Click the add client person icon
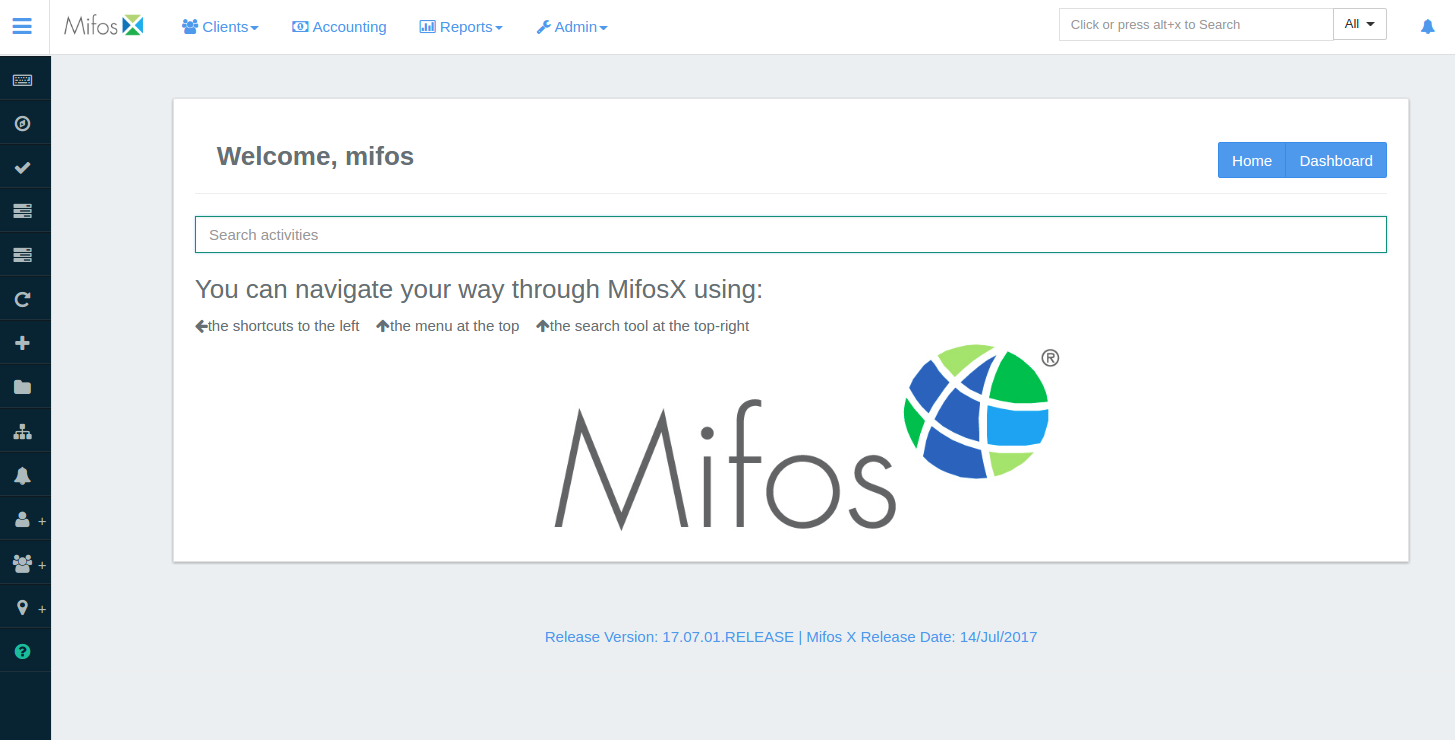Viewport: 1455px width, 740px height. click(22, 520)
